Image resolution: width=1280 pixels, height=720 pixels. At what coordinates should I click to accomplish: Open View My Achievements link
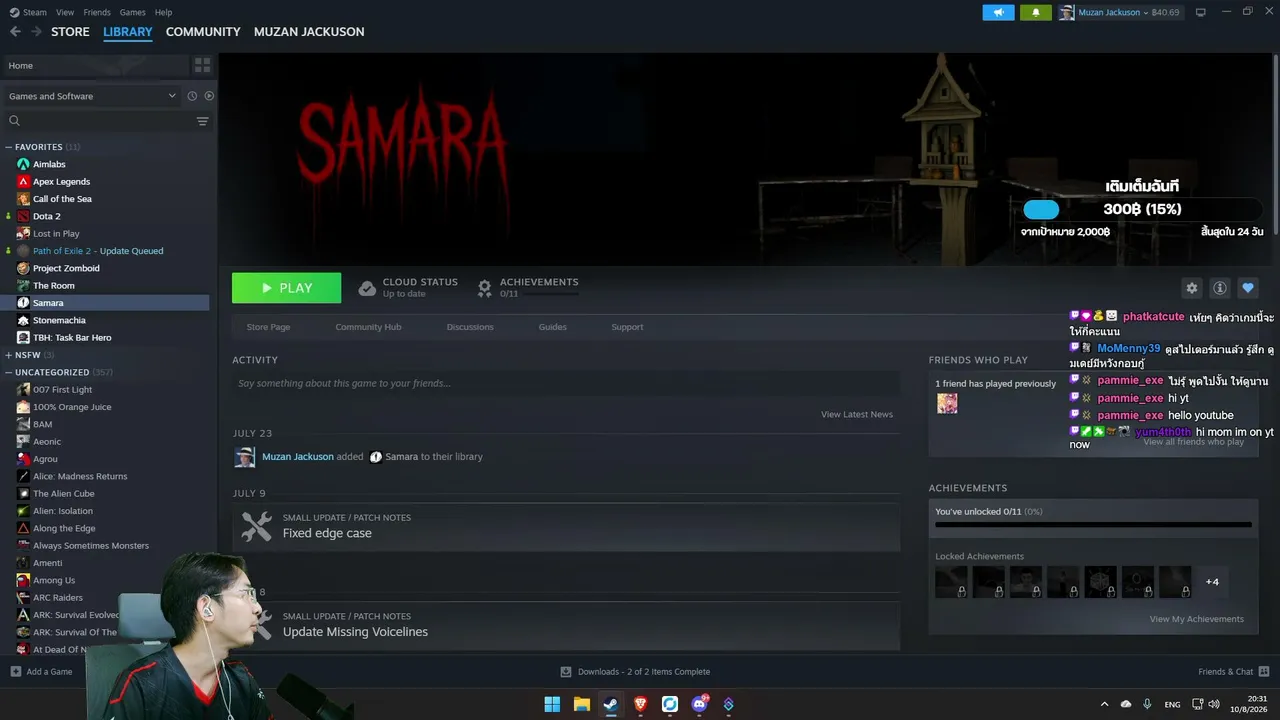click(1197, 619)
